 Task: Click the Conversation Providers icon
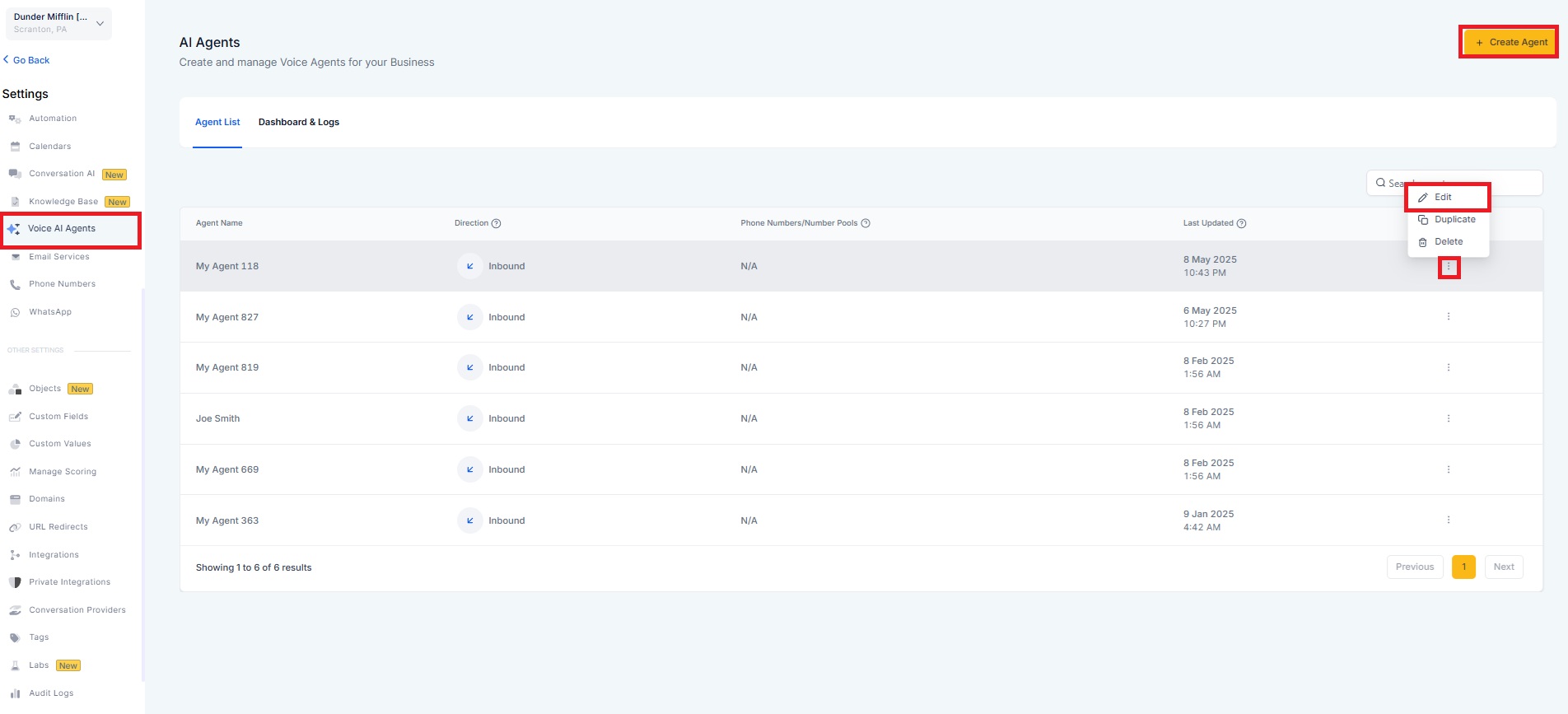15,610
